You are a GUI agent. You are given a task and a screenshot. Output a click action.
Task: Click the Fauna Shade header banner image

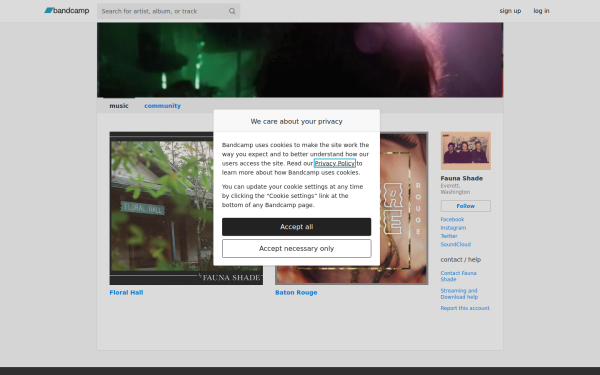(x=300, y=60)
